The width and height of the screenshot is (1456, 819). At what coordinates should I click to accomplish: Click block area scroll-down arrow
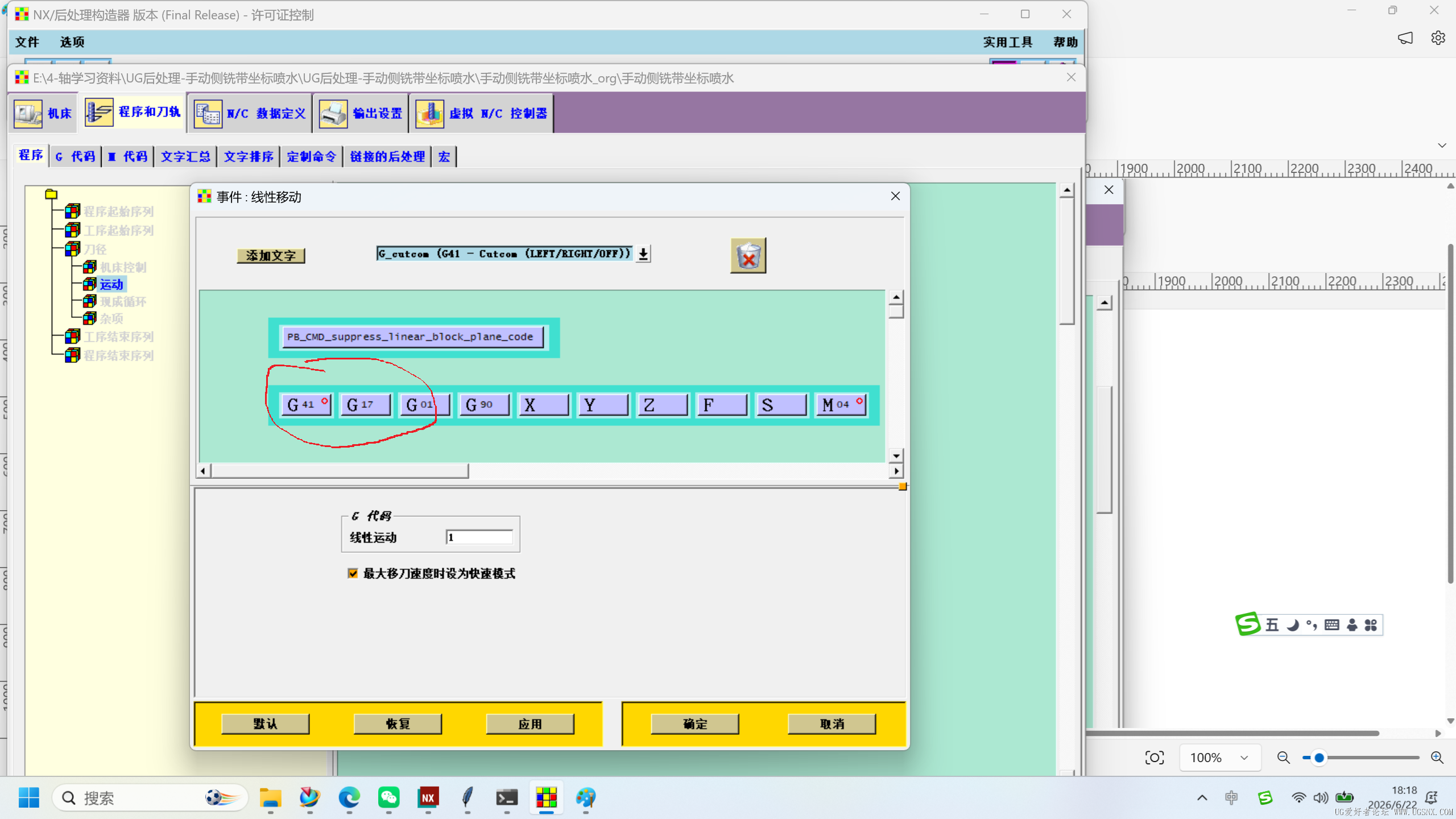tap(896, 456)
